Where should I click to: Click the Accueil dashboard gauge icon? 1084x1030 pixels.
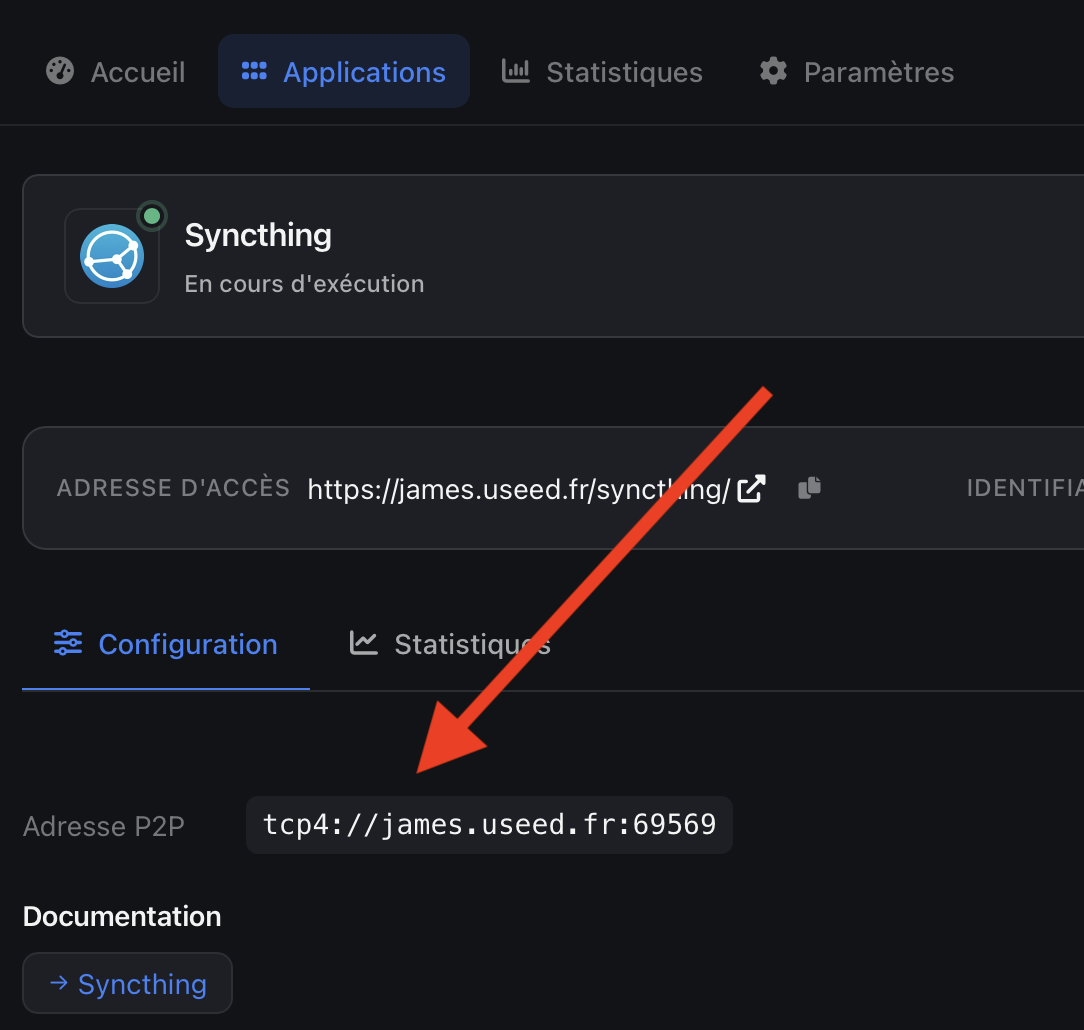click(60, 71)
